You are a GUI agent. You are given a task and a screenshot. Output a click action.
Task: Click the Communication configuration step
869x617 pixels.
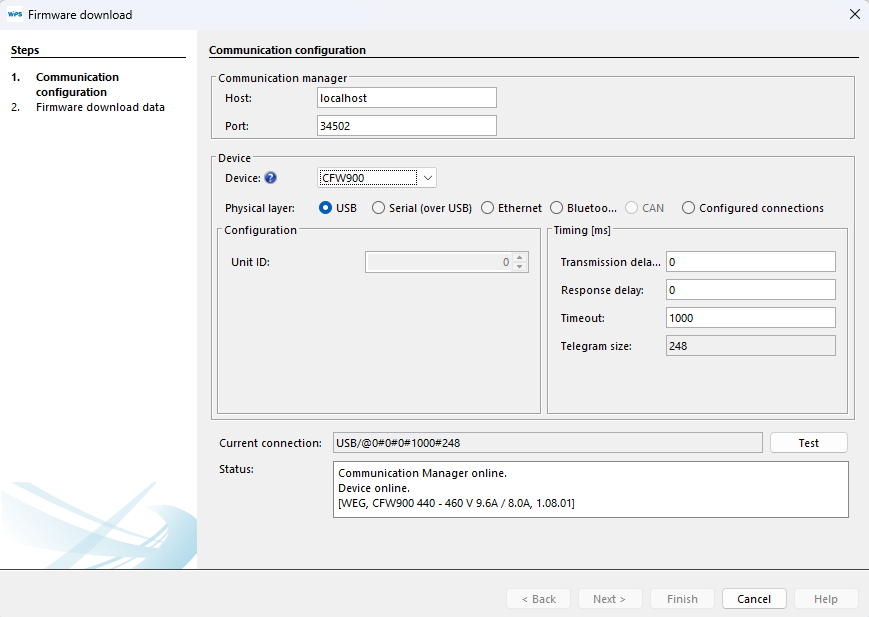point(77,84)
